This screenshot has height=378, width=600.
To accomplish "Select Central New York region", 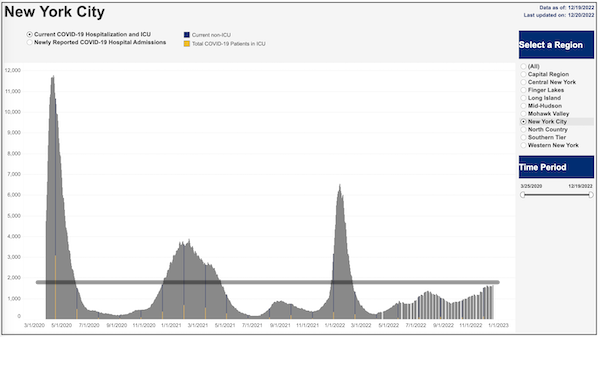I will click(x=523, y=82).
